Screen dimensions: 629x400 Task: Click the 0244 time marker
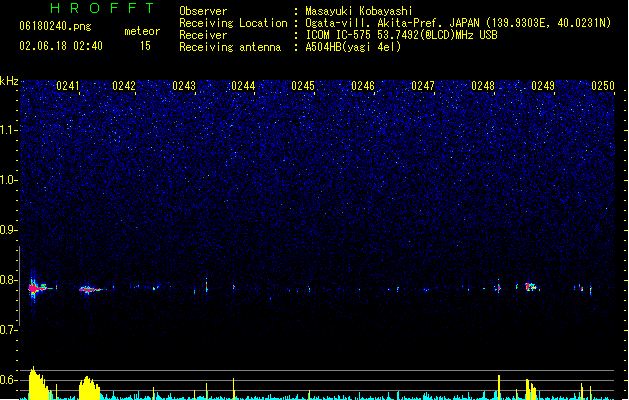click(243, 86)
